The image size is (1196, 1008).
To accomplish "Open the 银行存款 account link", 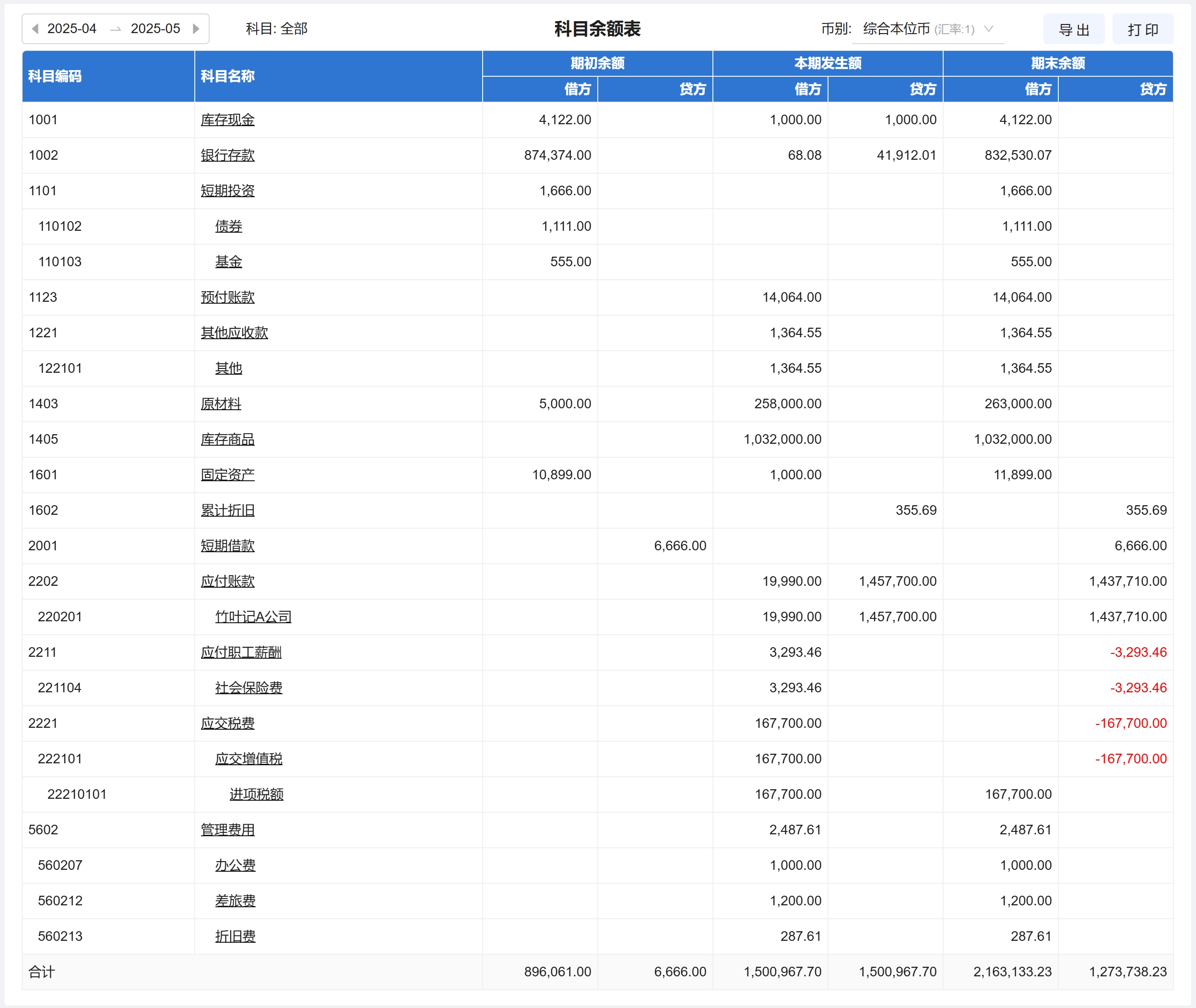I will click(227, 155).
